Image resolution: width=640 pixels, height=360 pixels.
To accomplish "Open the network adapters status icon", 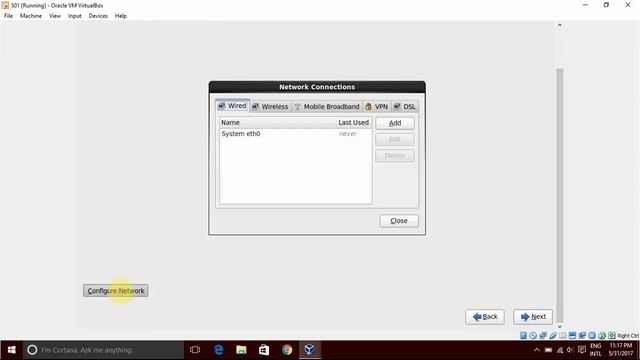I will (x=543, y=336).
